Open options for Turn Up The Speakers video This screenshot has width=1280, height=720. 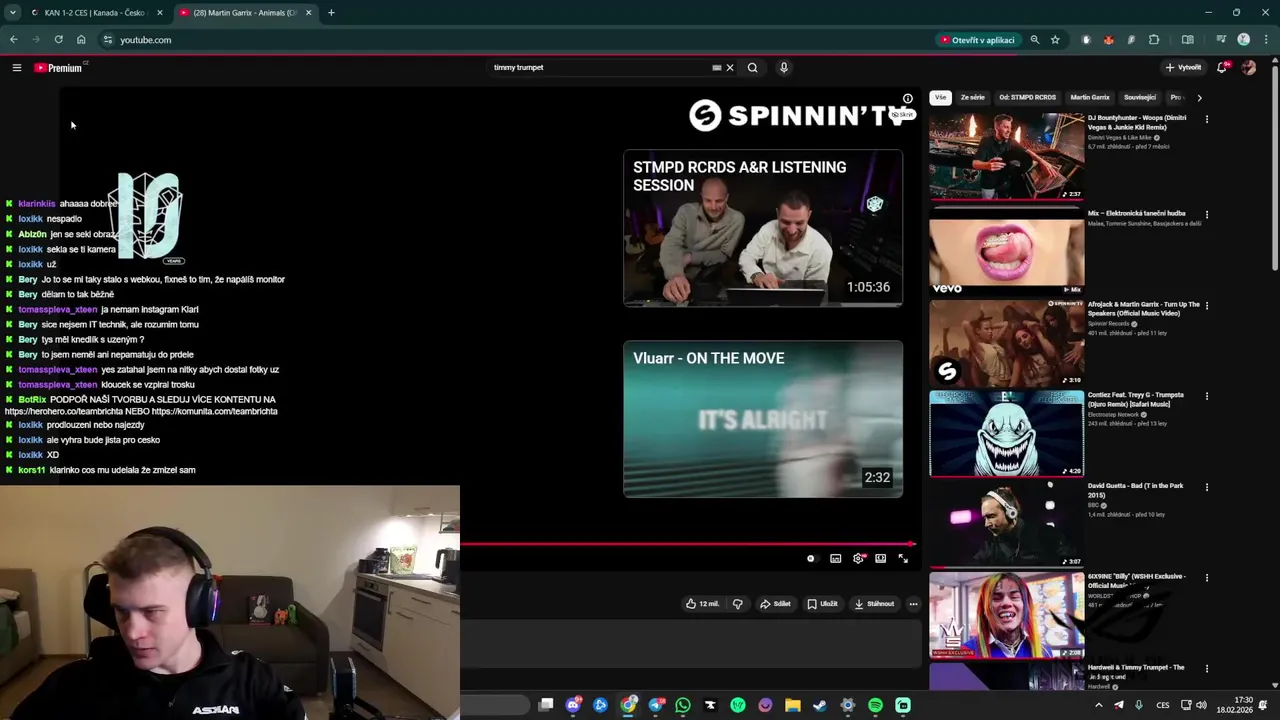[x=1207, y=305]
